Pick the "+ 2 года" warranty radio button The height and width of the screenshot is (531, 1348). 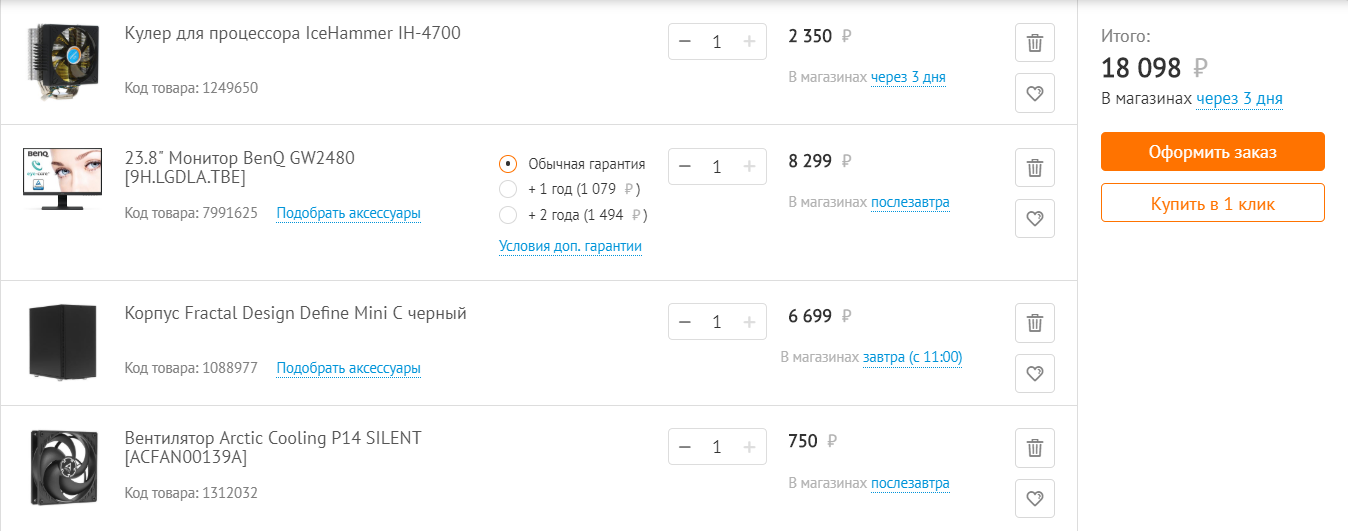[508, 214]
